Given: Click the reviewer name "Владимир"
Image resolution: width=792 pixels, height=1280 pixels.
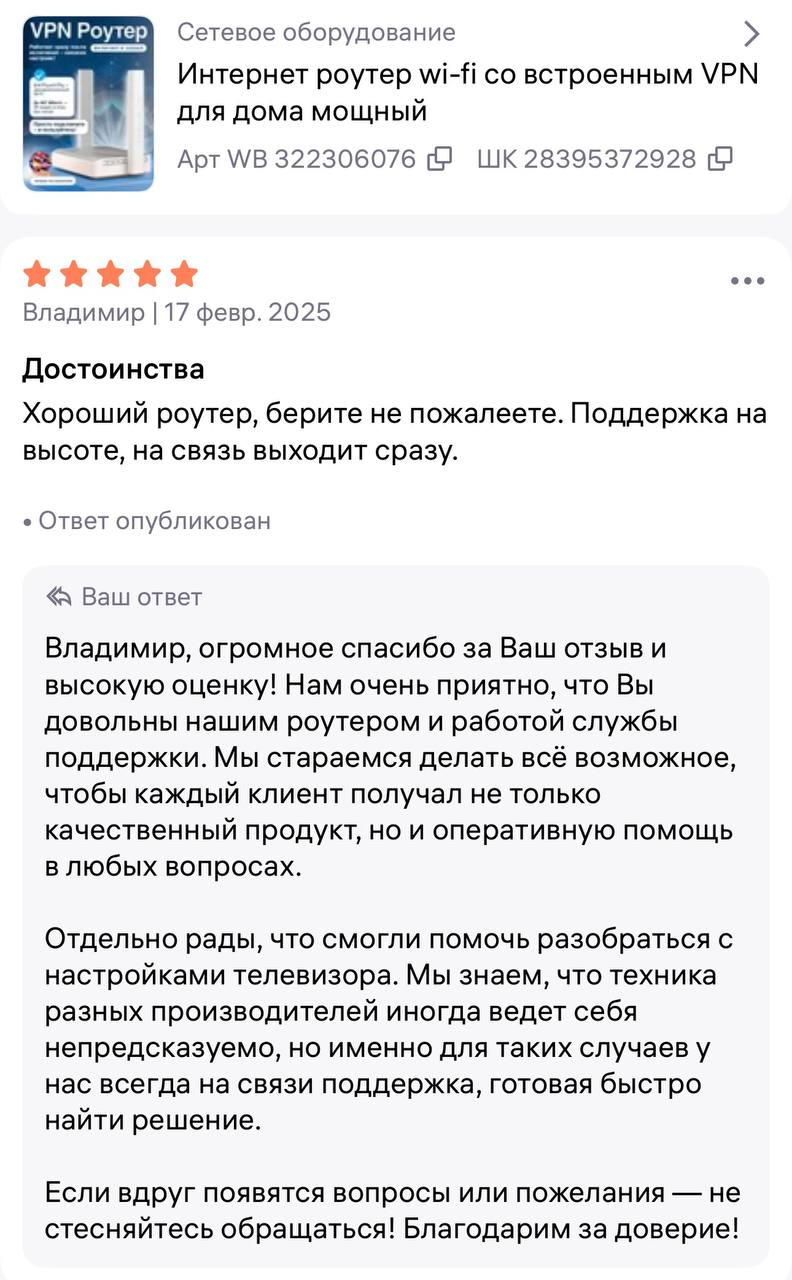Looking at the screenshot, I should (83, 313).
